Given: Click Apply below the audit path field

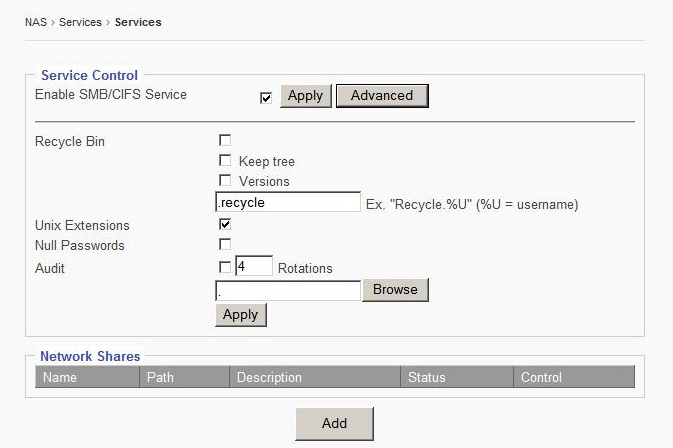Looking at the screenshot, I should [240, 314].
